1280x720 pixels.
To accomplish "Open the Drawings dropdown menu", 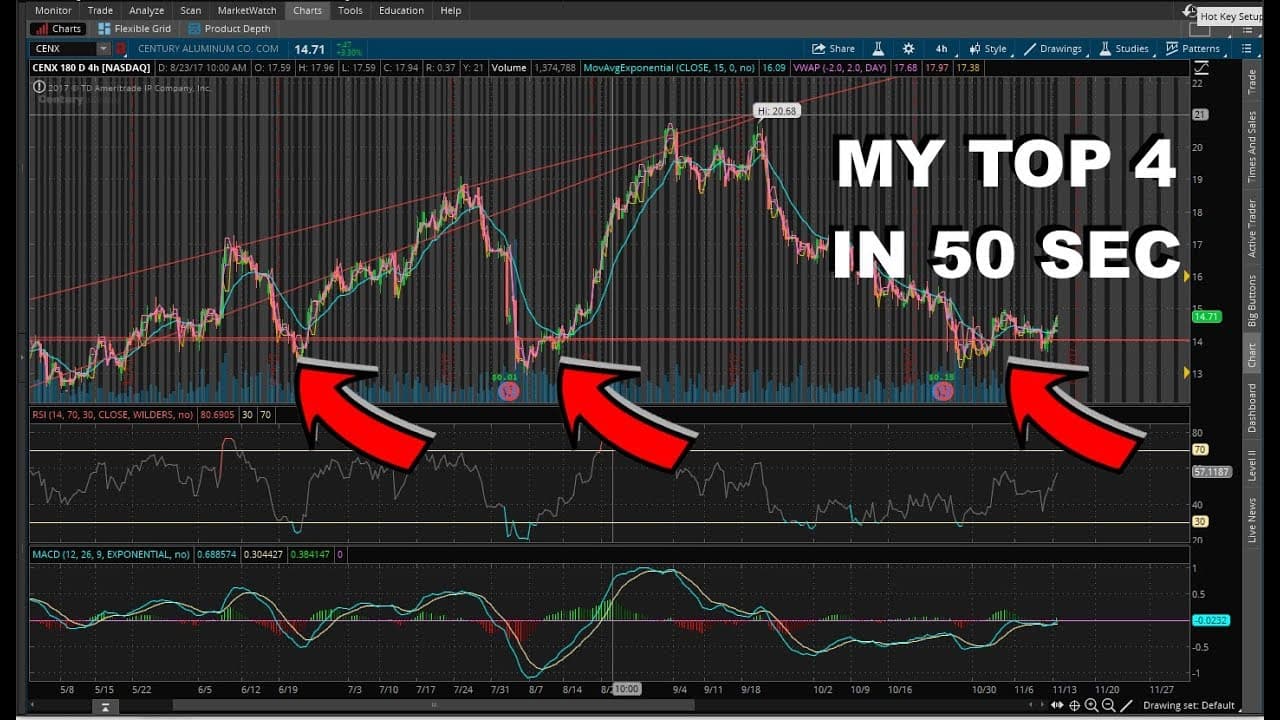I will pos(1053,48).
